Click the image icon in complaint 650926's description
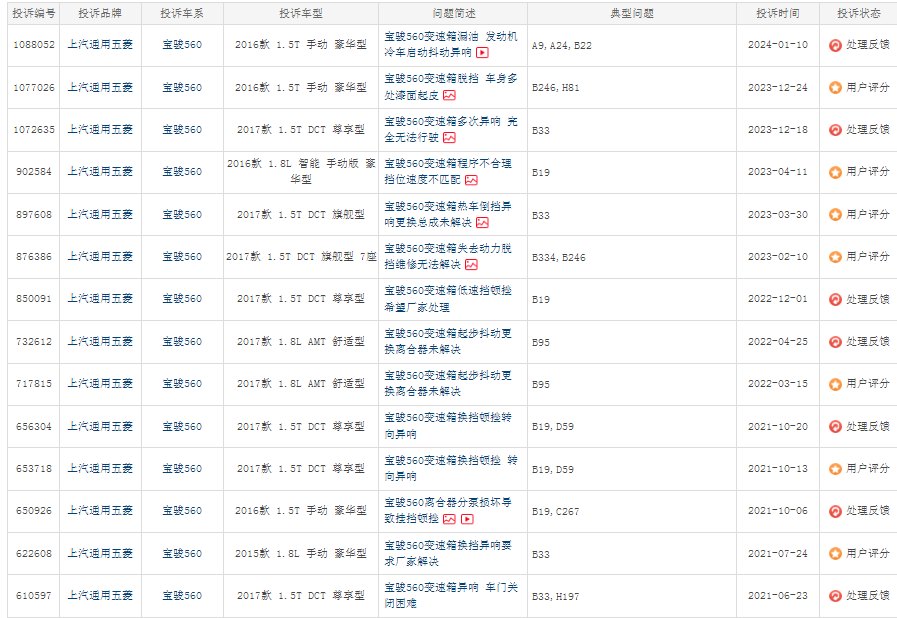897x618 pixels. click(450, 519)
